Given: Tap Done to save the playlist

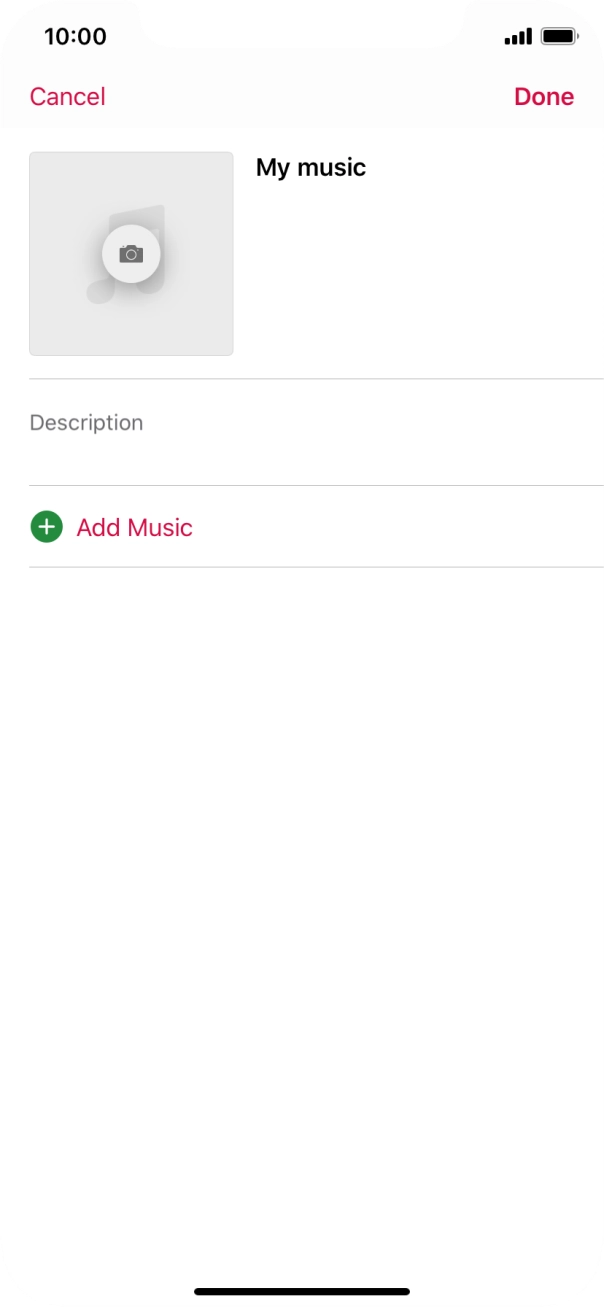Looking at the screenshot, I should 544,96.
